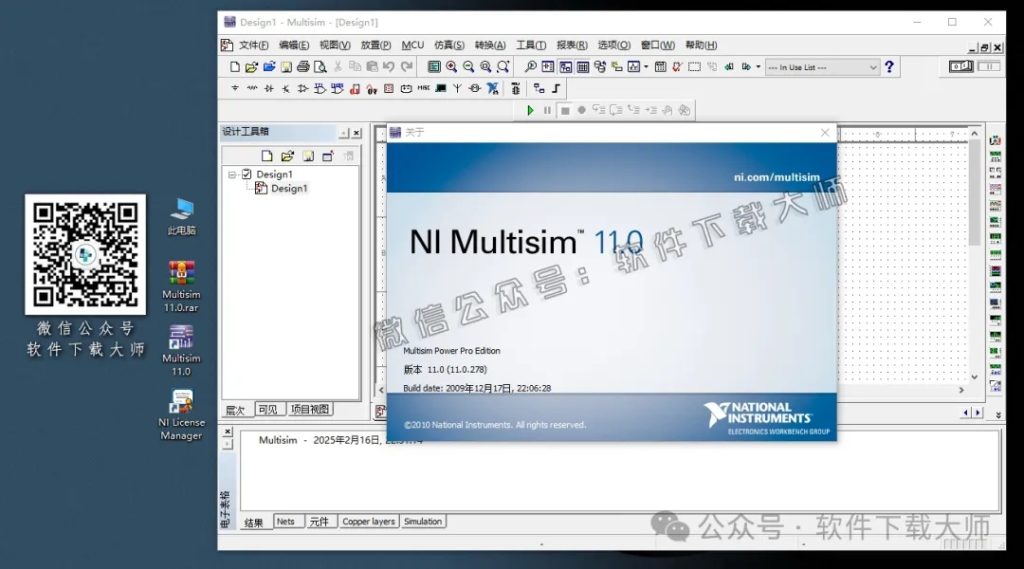The width and height of the screenshot is (1024, 569).
Task: Place a source from components toolbar
Action: tap(234, 88)
